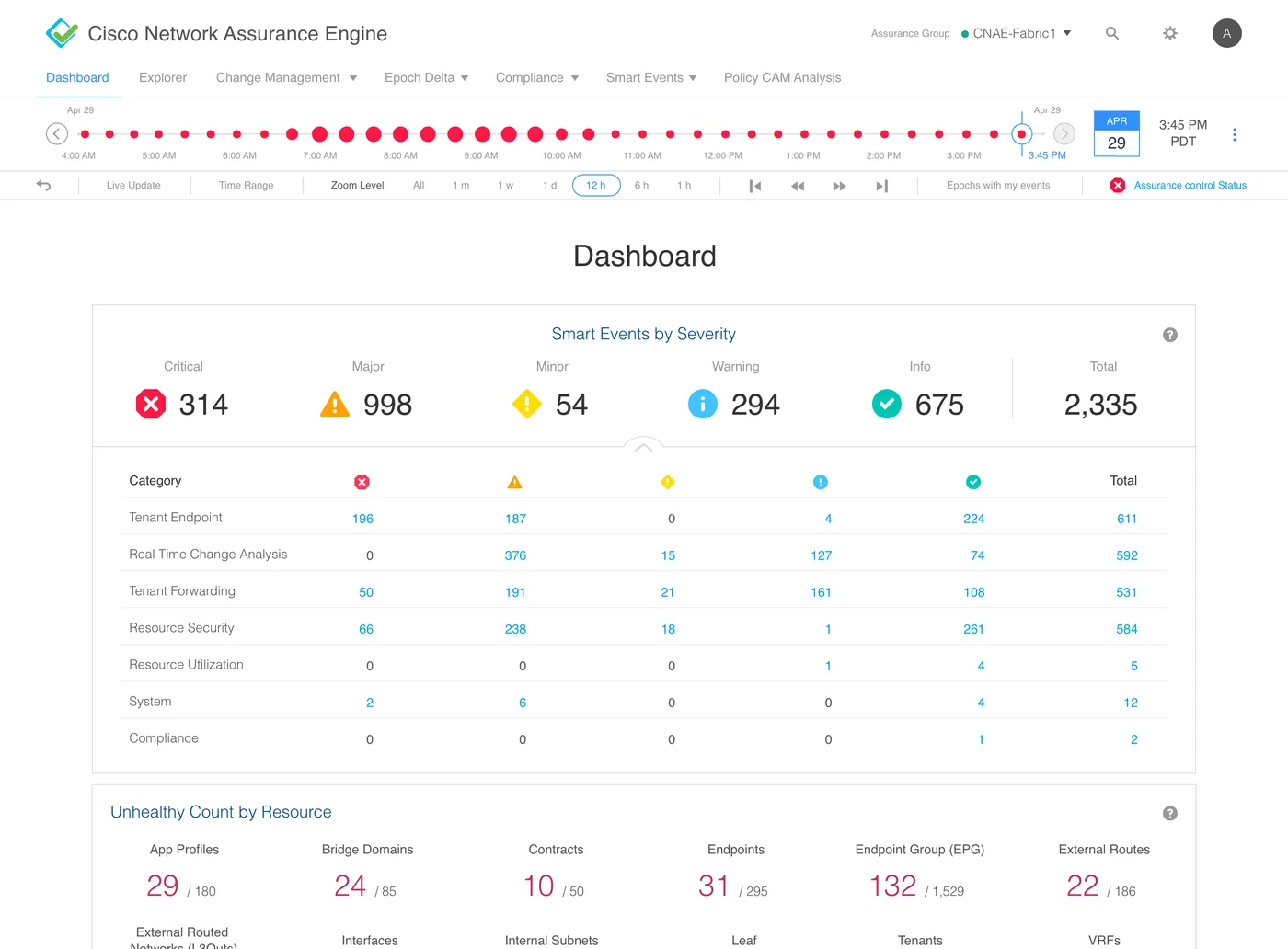
Task: Click the Cisco Network Assurance Engine logo
Action: pos(62,33)
